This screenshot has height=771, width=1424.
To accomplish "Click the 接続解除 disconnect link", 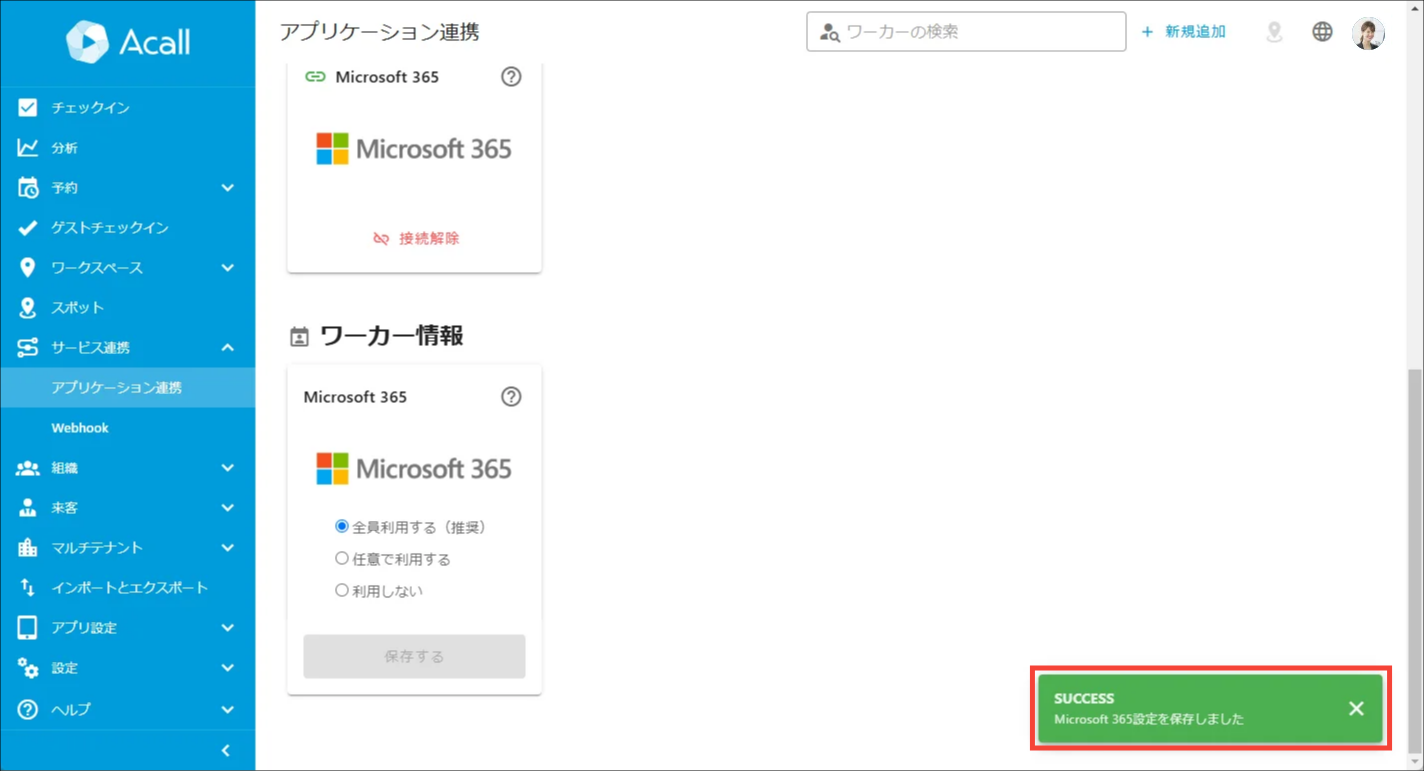I will 416,238.
